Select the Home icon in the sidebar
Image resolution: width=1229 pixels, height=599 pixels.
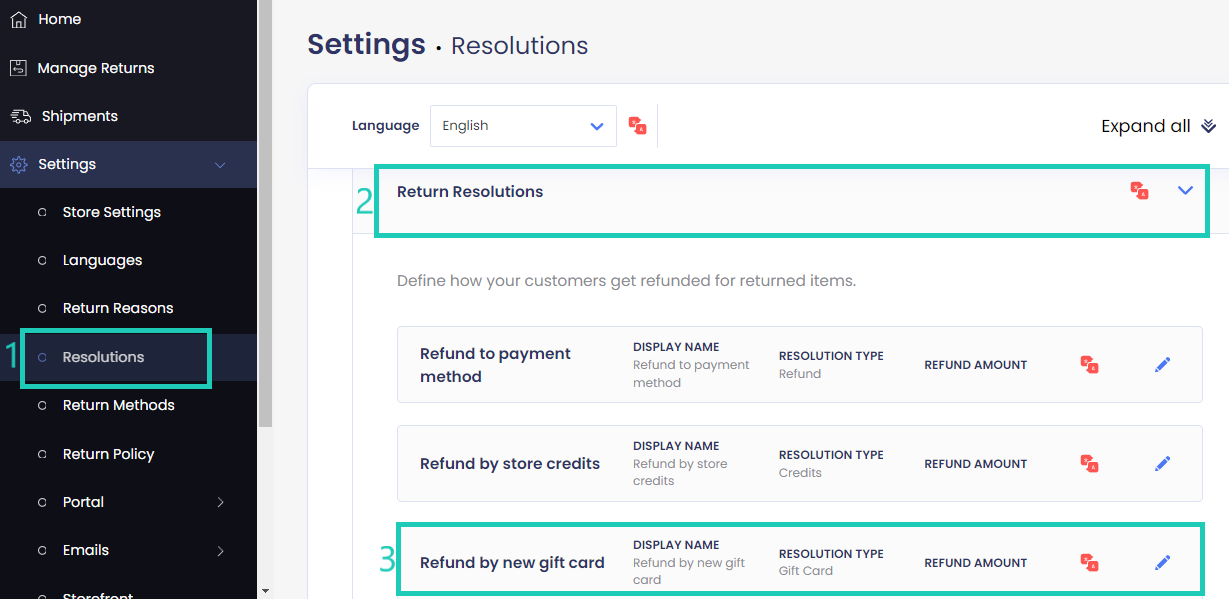pyautogui.click(x=18, y=18)
